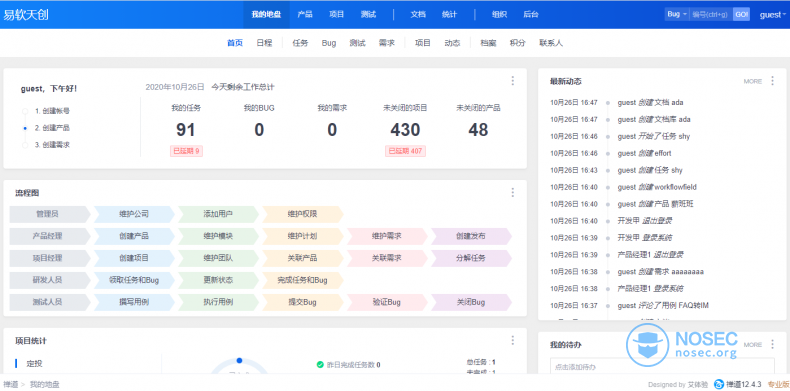Screen dimensions: 790x391
Task: Click step 3. 创建需求
Action: click(x=52, y=145)
